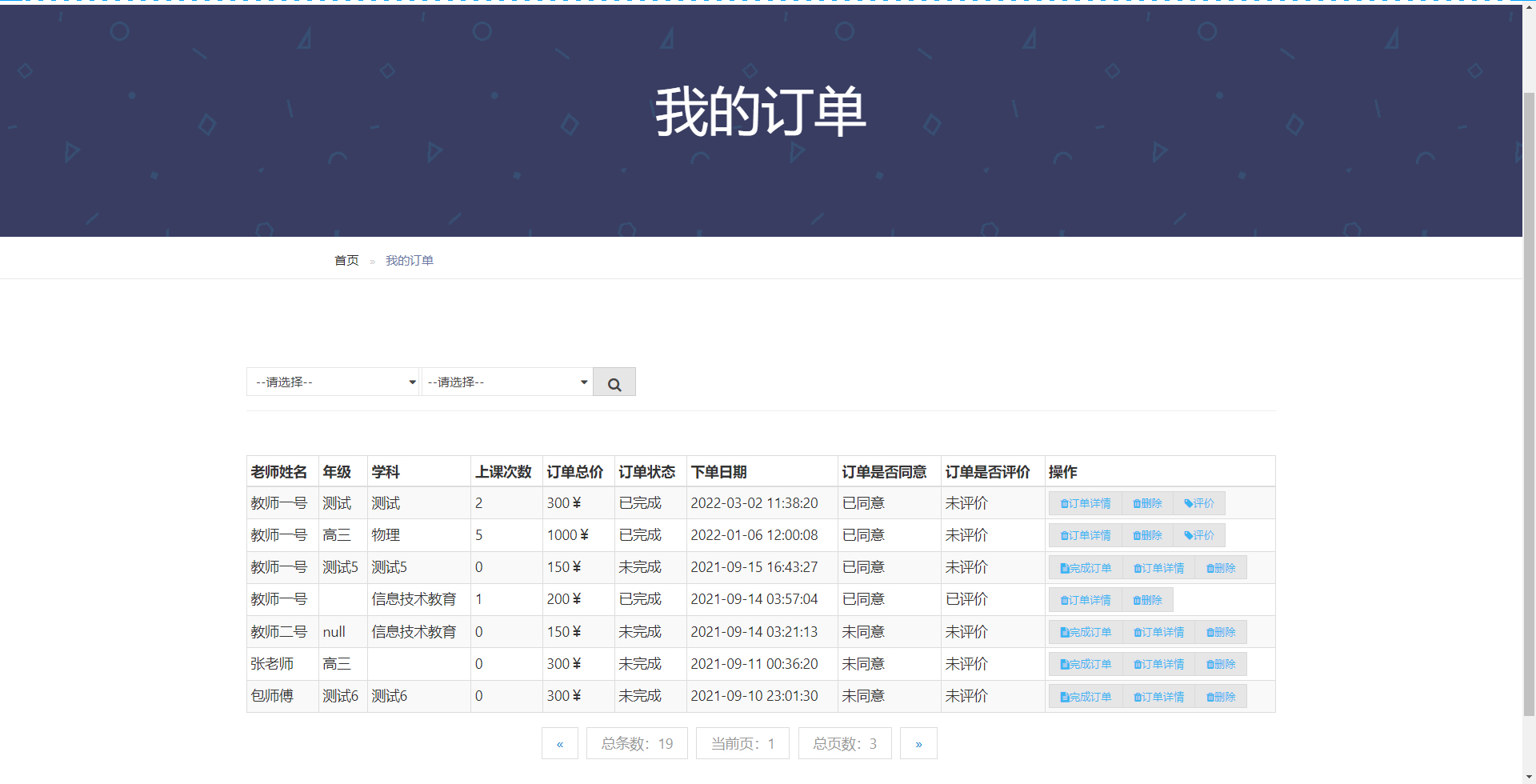This screenshot has height=784, width=1536.
Task: View 订单详情 of the 测试5 order
Action: tap(1158, 567)
